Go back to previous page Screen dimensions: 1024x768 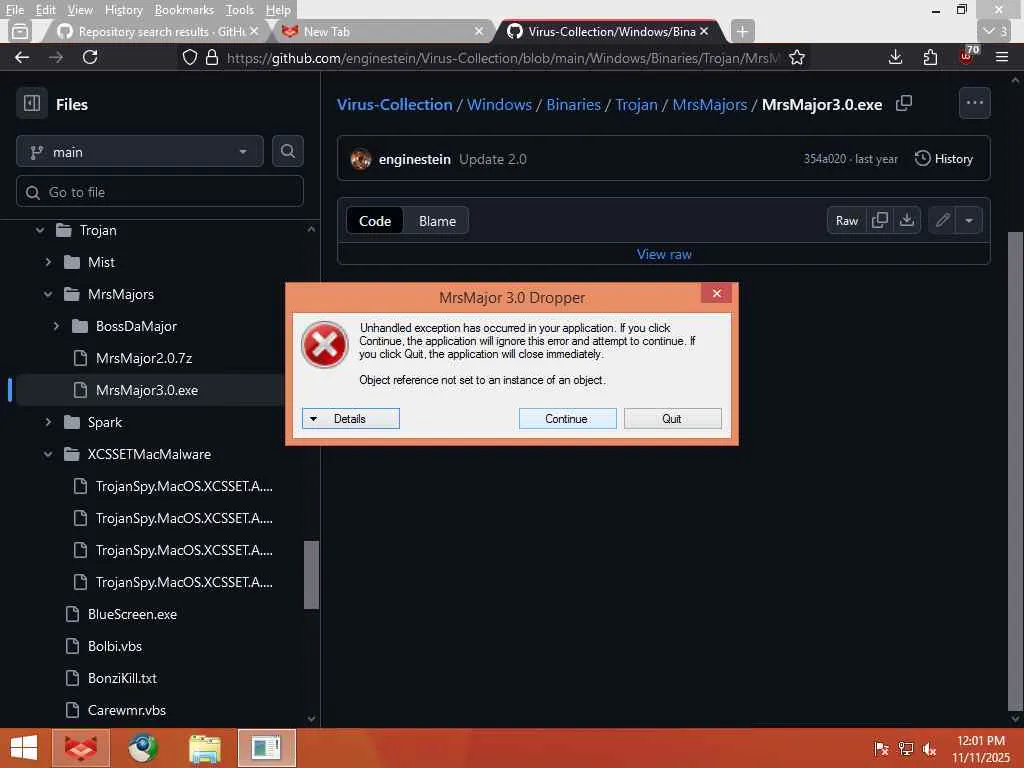point(22,57)
